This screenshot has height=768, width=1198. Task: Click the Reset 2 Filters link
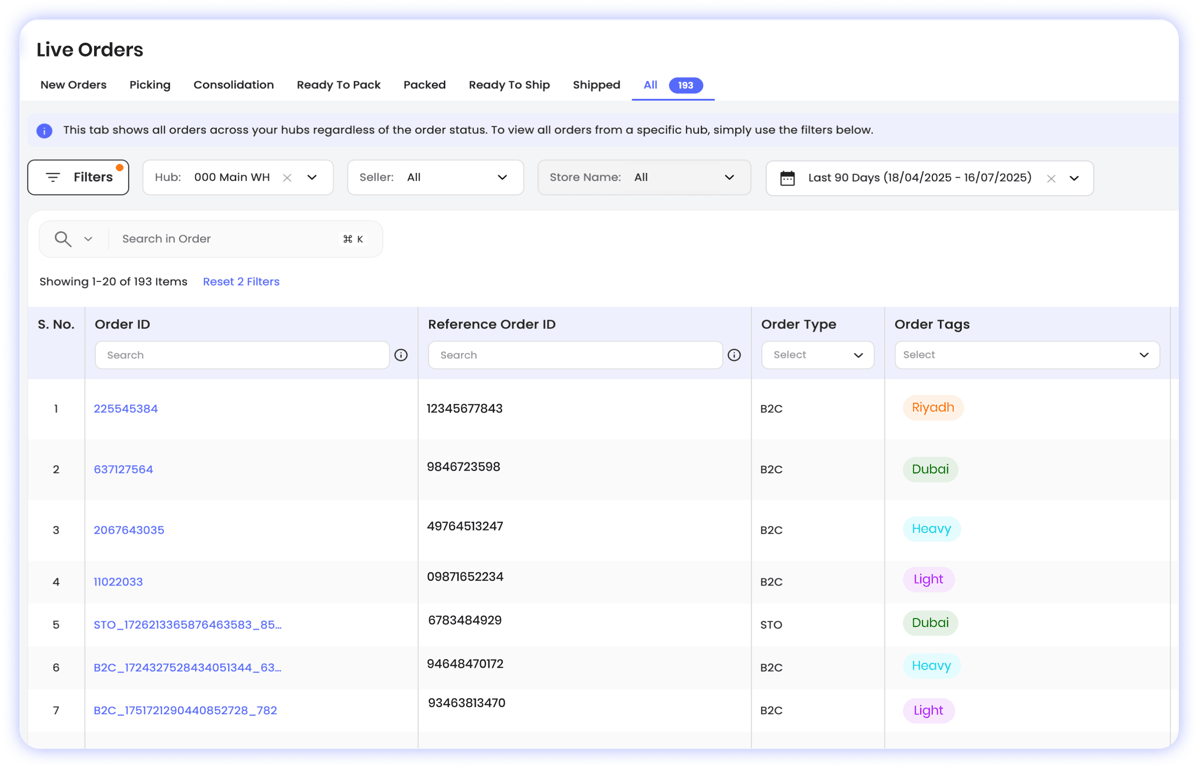[241, 282]
